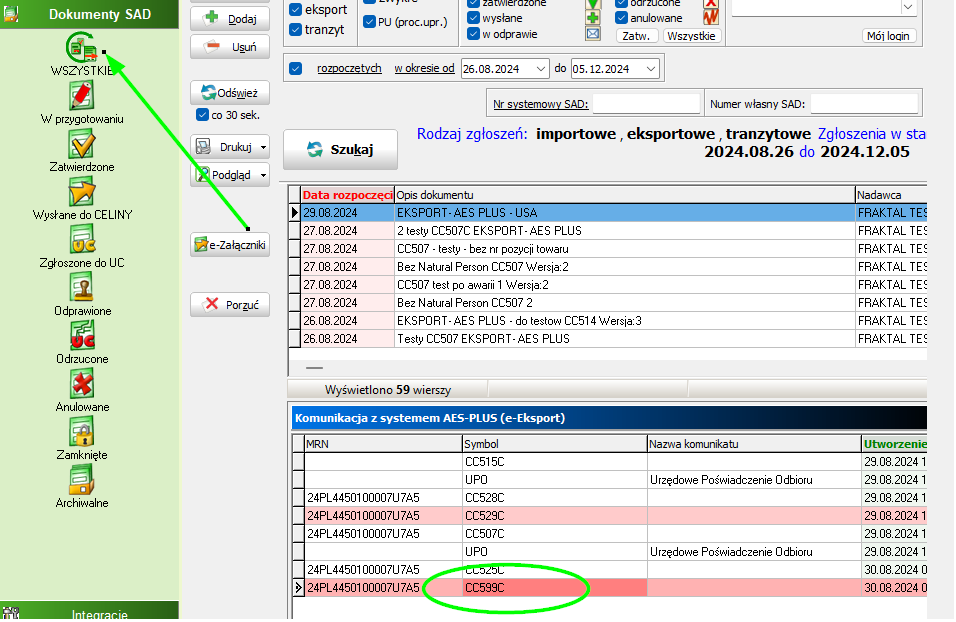
Task: Click the Dodaj button
Action: point(230,19)
